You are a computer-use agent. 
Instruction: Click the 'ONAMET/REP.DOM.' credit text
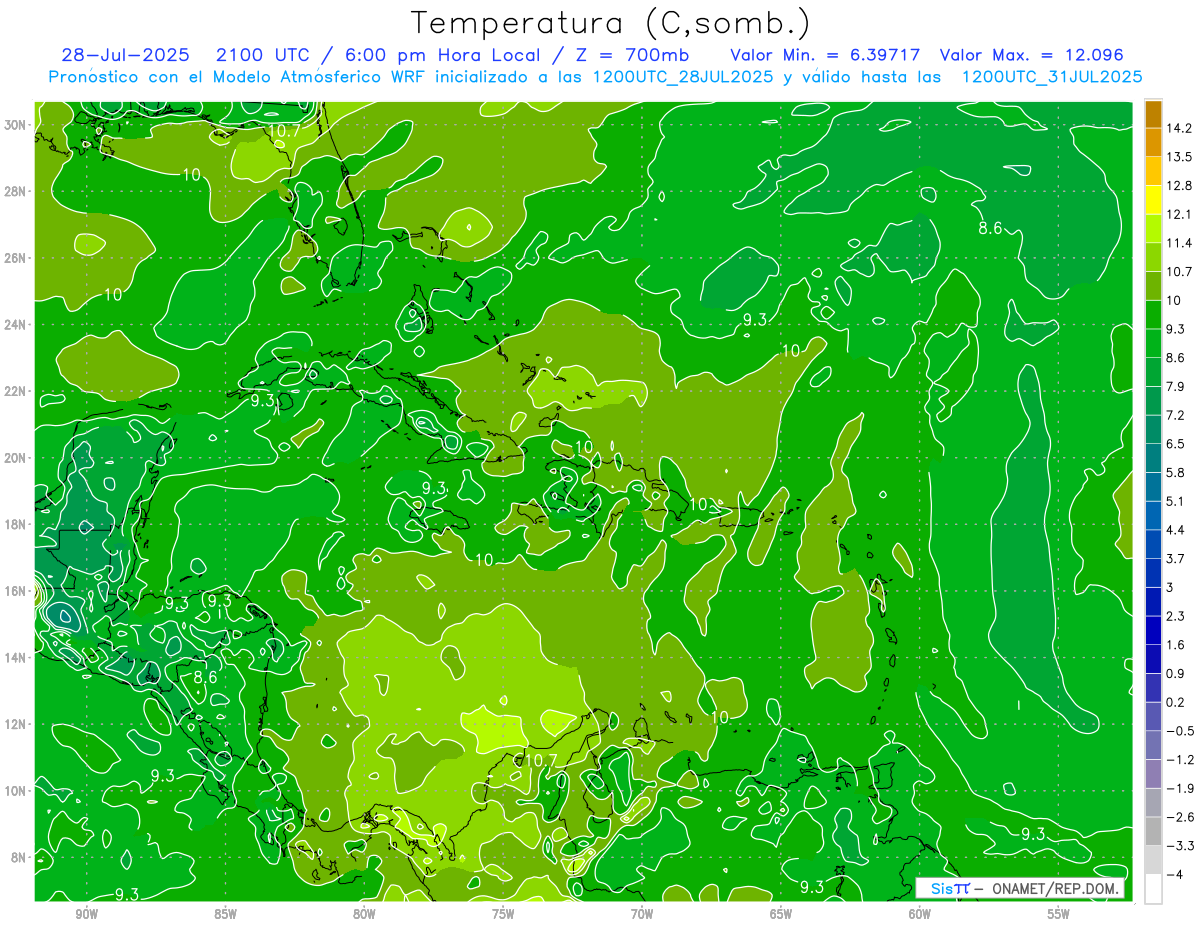point(1054,888)
